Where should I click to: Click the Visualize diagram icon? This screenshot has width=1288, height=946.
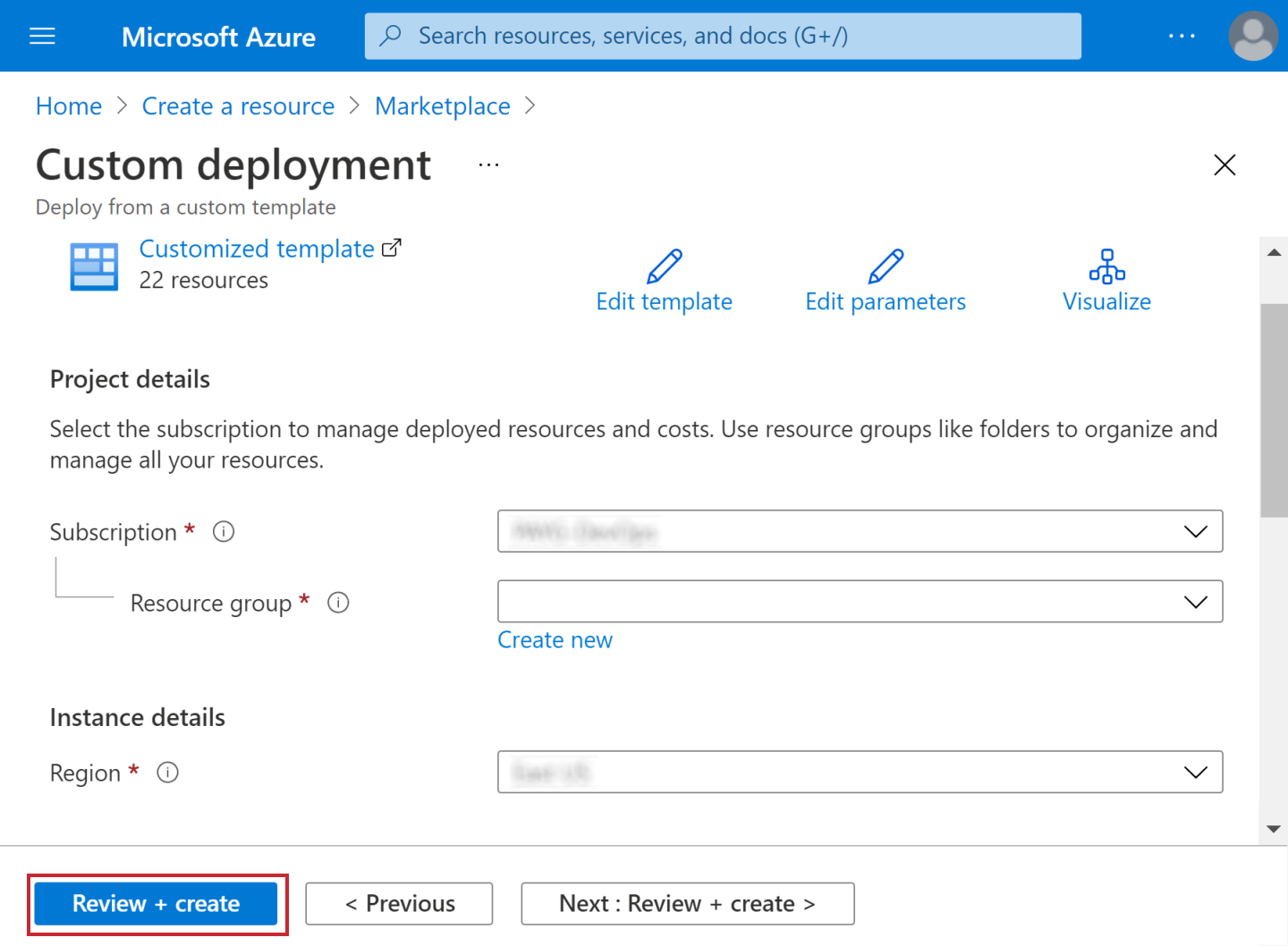click(x=1106, y=266)
